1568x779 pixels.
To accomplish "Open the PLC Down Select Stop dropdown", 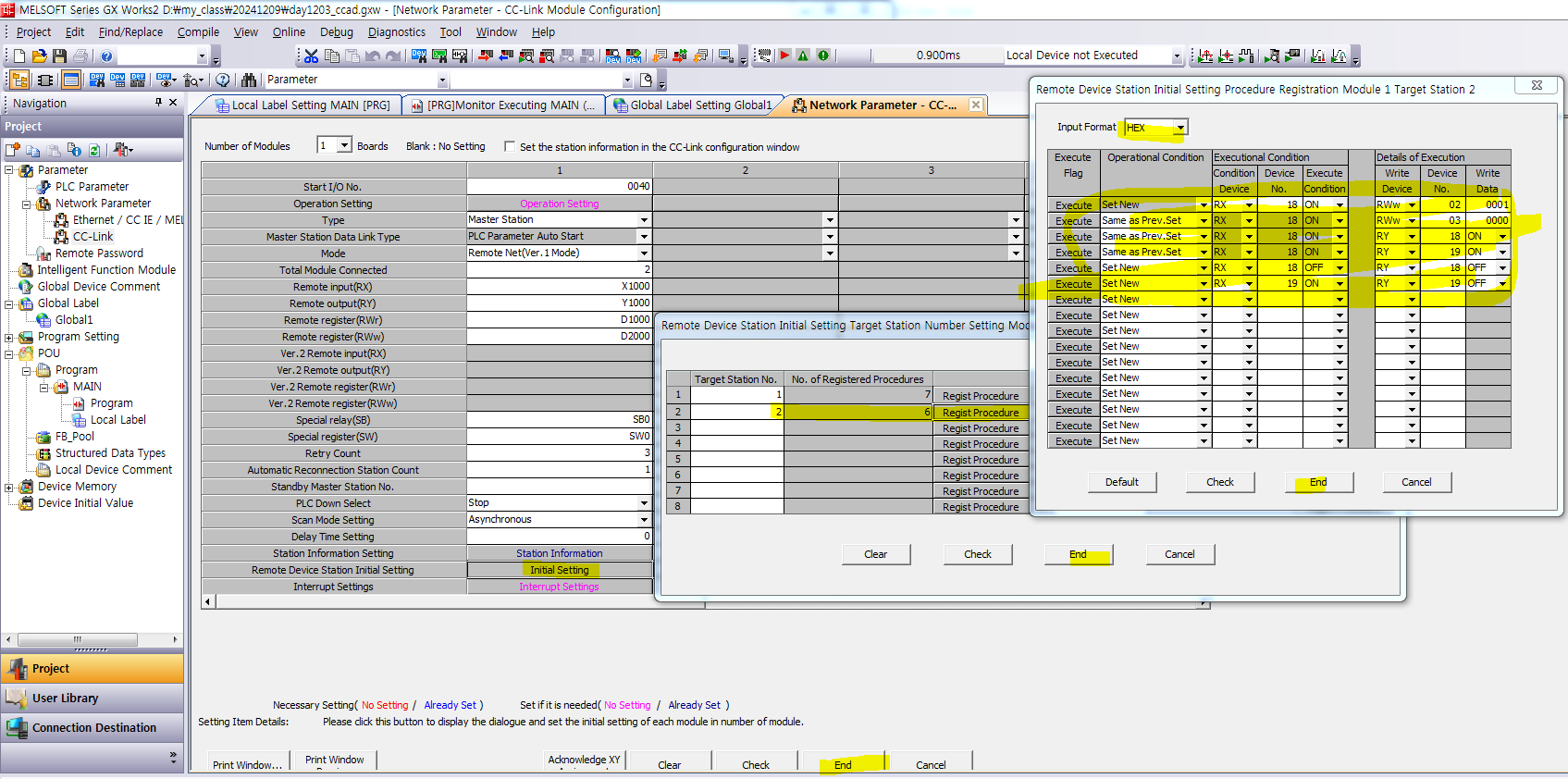I will coord(644,503).
